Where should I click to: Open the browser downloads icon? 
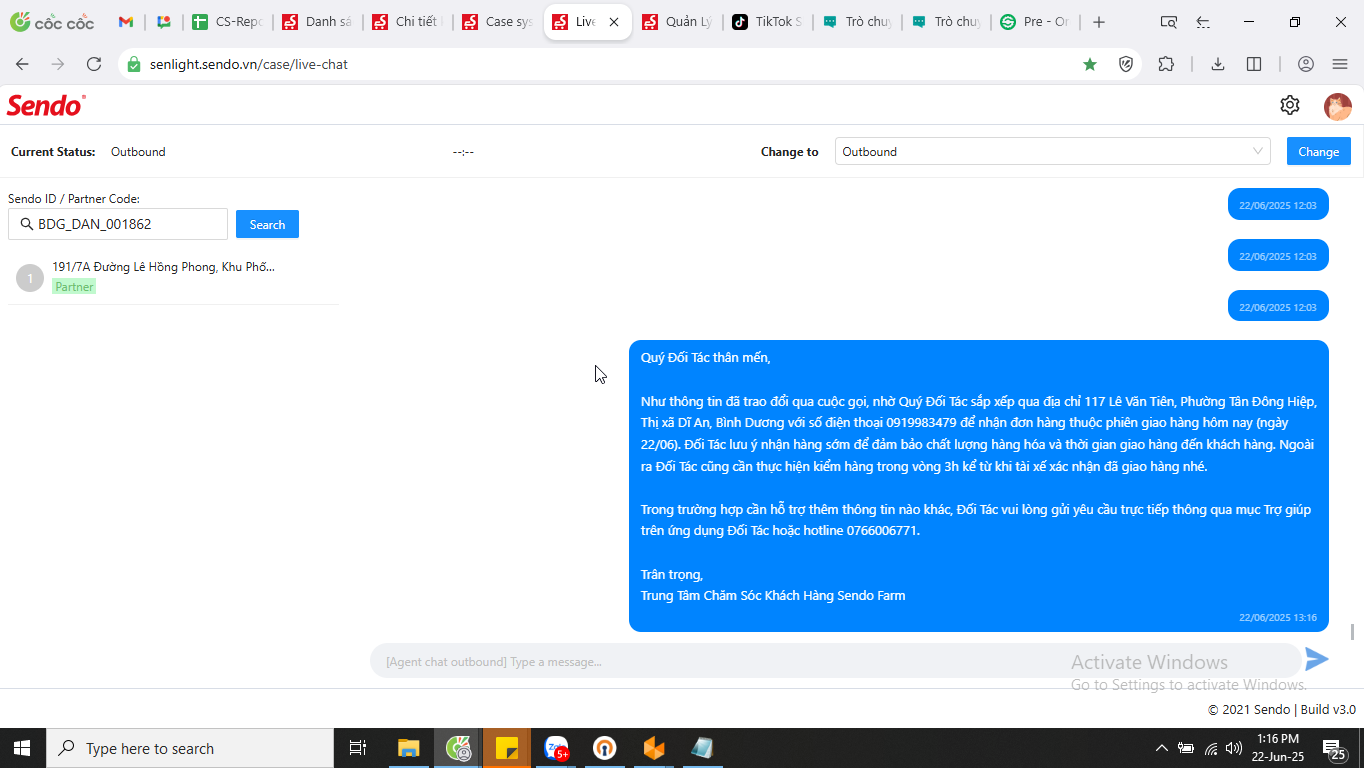[1217, 64]
